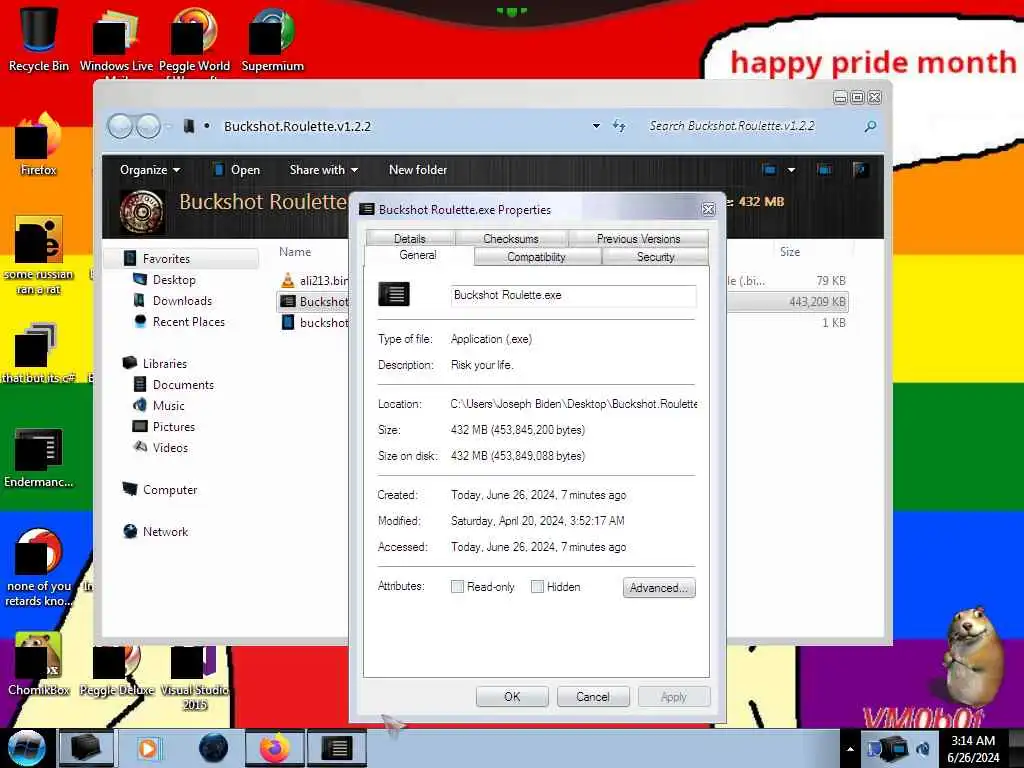Click Cancel in Properties dialog

tap(593, 697)
